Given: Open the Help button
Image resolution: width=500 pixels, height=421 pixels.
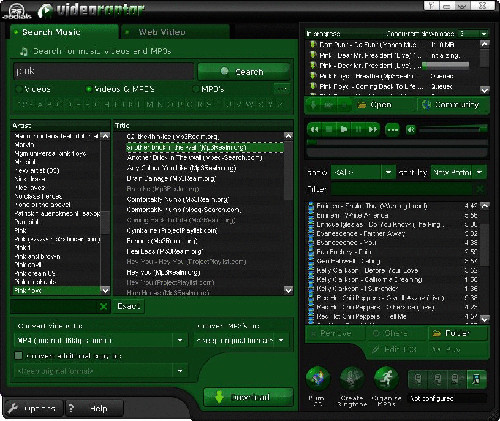Looking at the screenshot, I should pos(94,408).
